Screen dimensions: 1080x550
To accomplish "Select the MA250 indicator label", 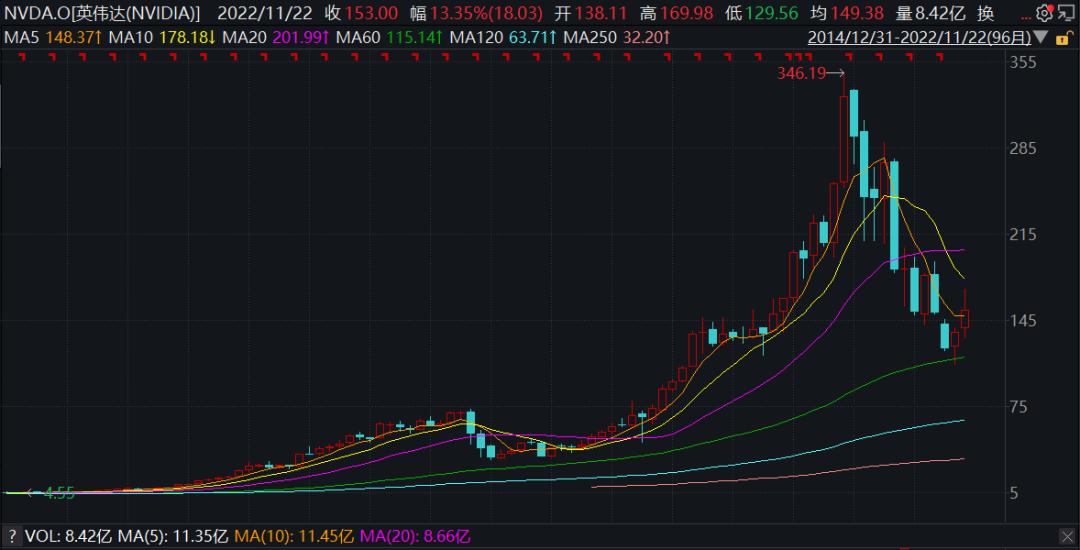I will 618,38.
